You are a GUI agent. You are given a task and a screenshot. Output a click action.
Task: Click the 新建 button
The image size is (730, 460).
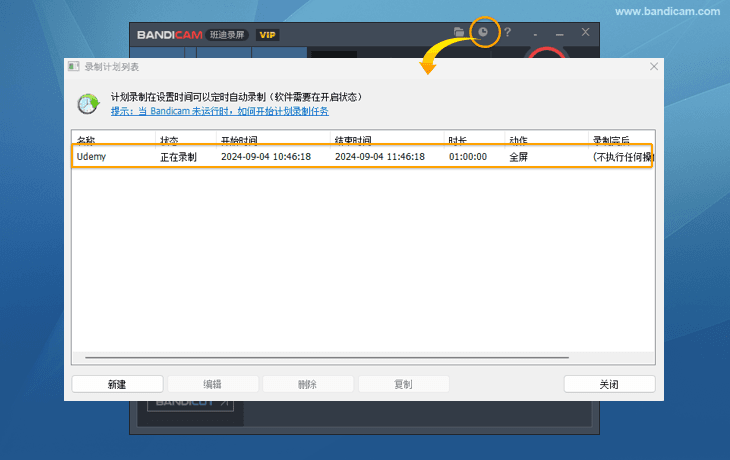point(117,384)
